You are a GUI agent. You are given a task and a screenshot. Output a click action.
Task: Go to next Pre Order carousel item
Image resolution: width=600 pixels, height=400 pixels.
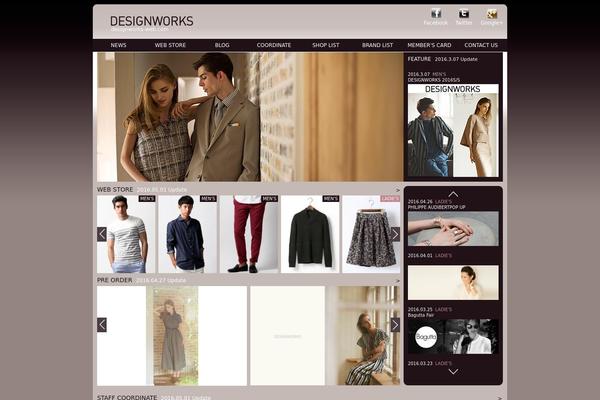[x=395, y=325]
